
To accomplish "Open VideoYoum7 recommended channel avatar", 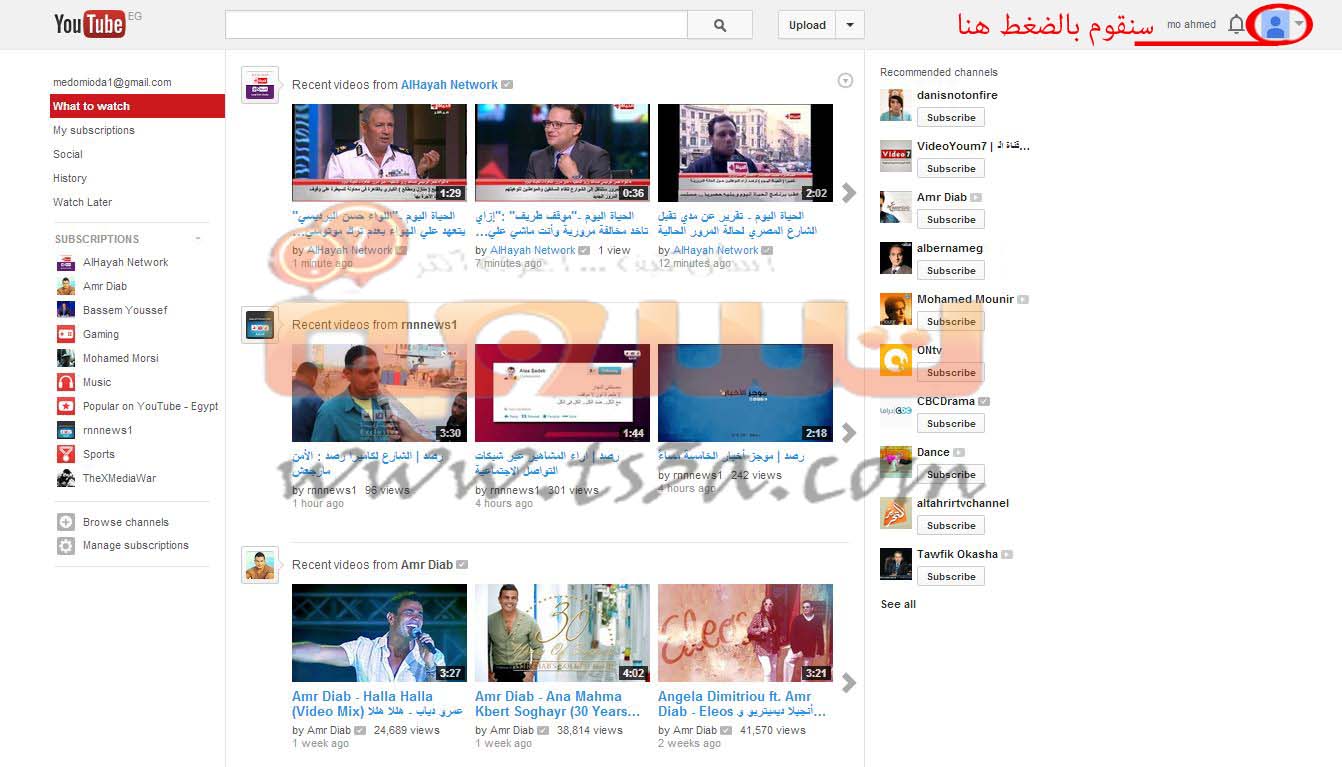I will pos(896,156).
